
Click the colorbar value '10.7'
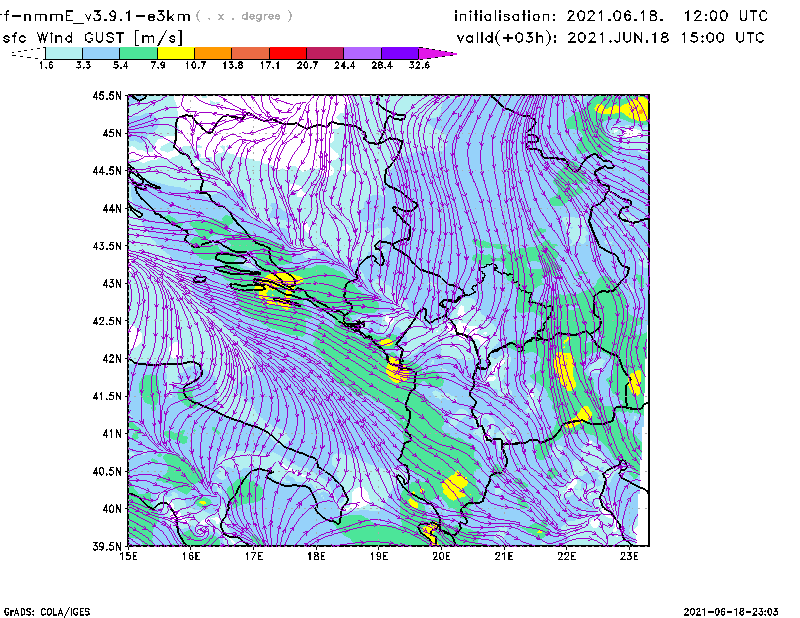tap(195, 65)
